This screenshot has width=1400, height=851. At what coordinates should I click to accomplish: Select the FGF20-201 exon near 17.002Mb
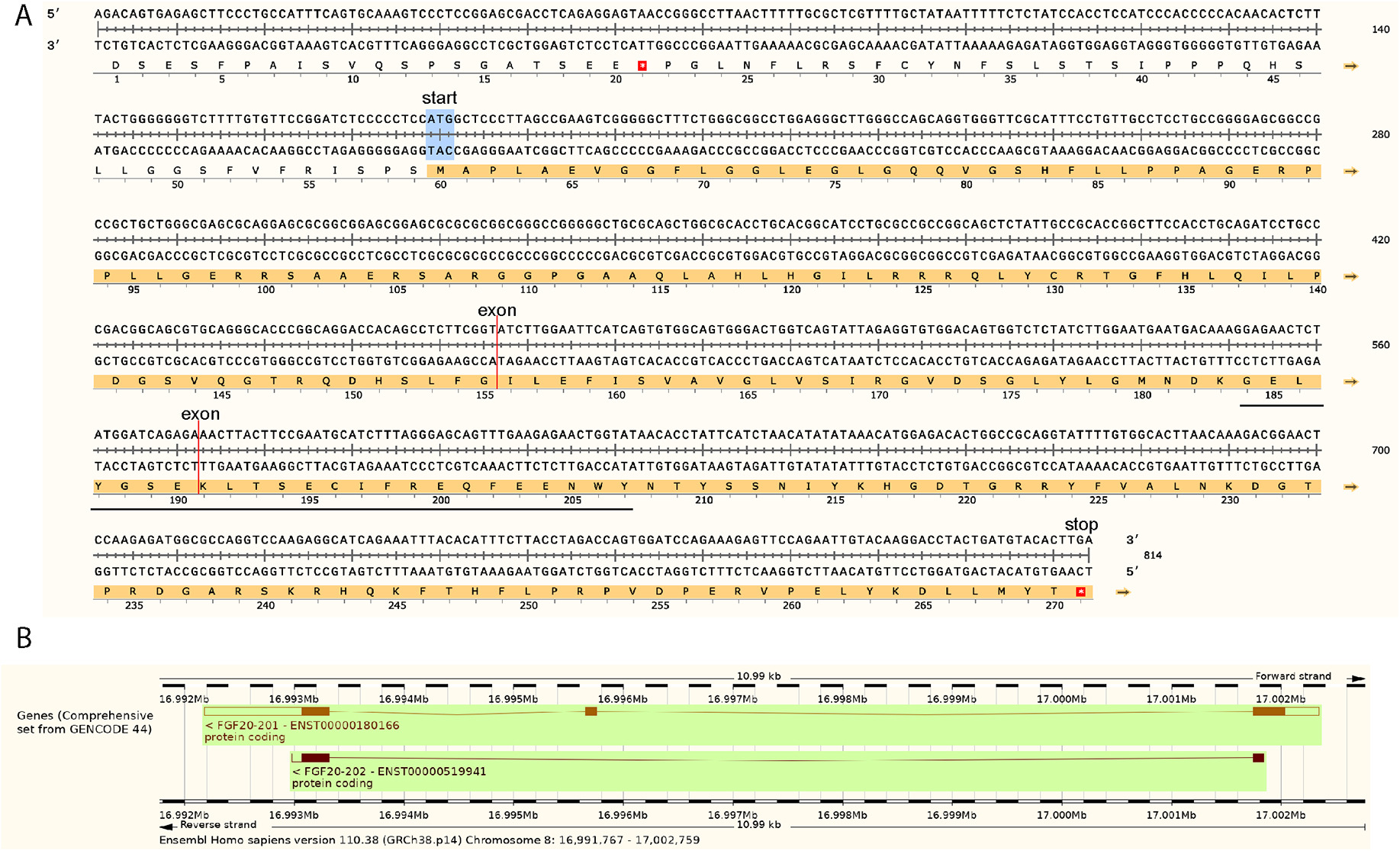1268,711
